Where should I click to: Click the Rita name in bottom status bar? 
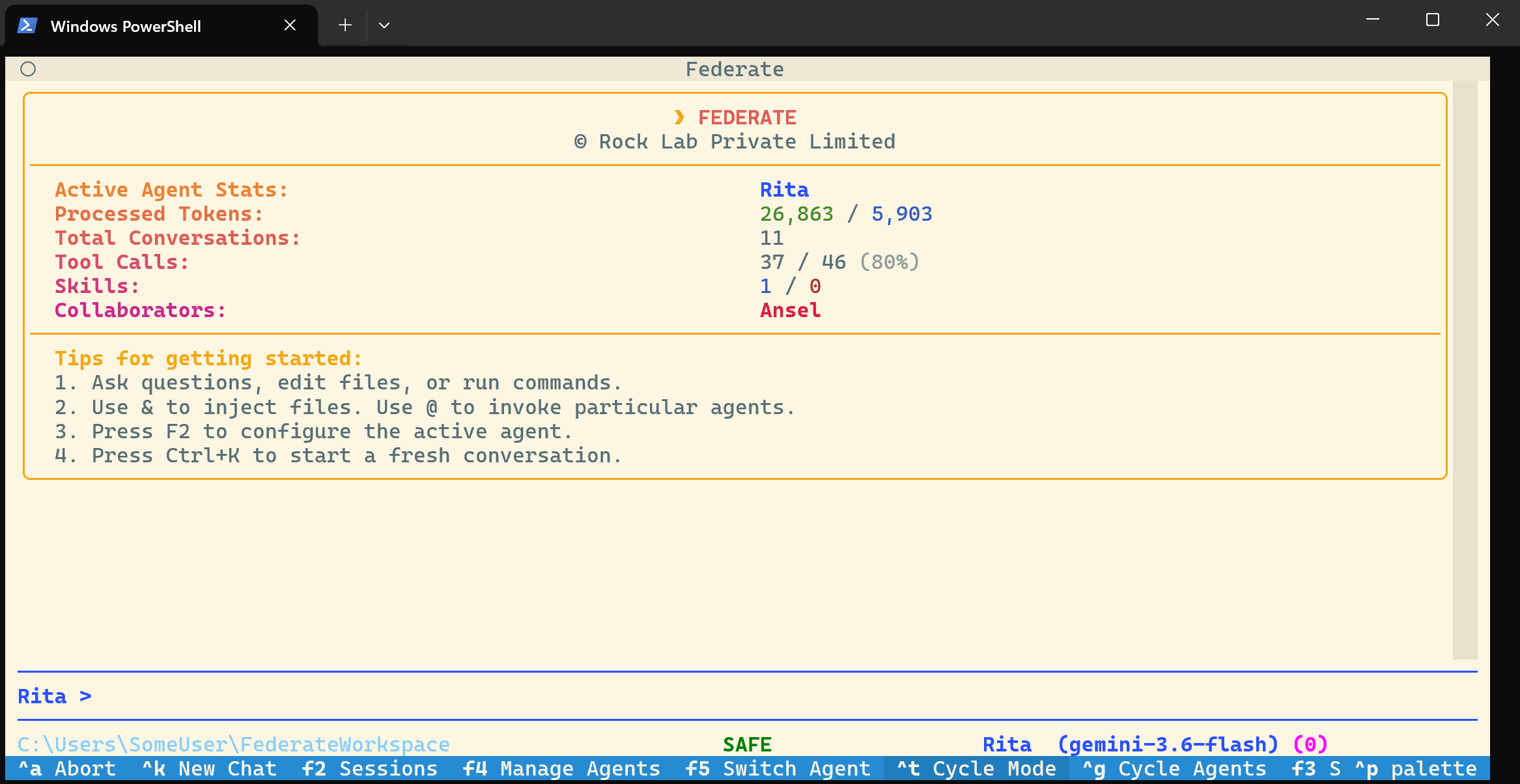click(x=1007, y=744)
